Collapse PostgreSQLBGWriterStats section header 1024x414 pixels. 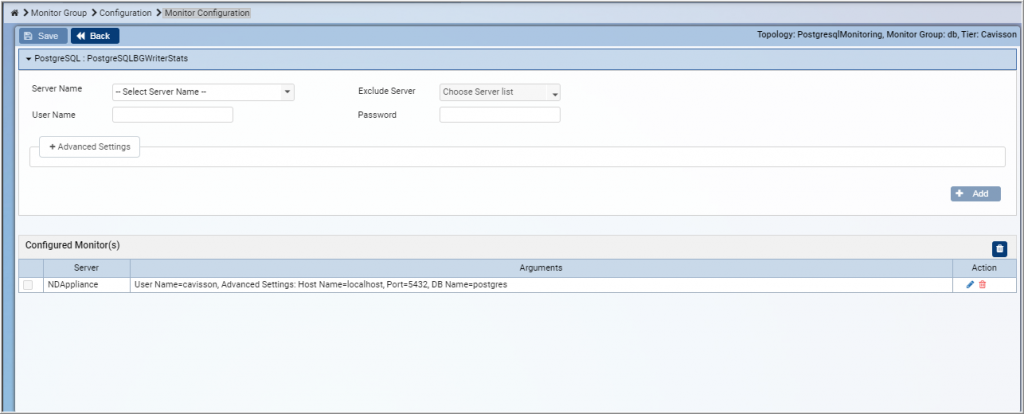pyautogui.click(x=517, y=59)
